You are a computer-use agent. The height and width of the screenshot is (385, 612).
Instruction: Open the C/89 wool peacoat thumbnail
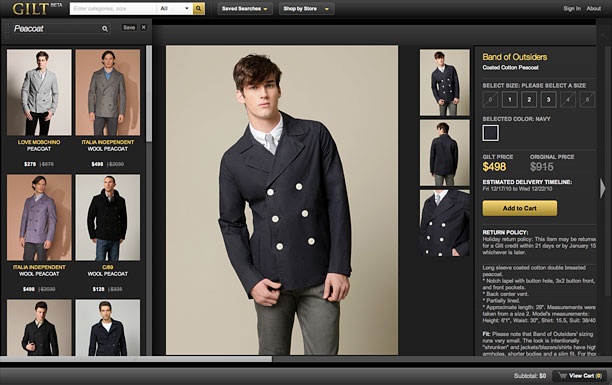point(108,217)
